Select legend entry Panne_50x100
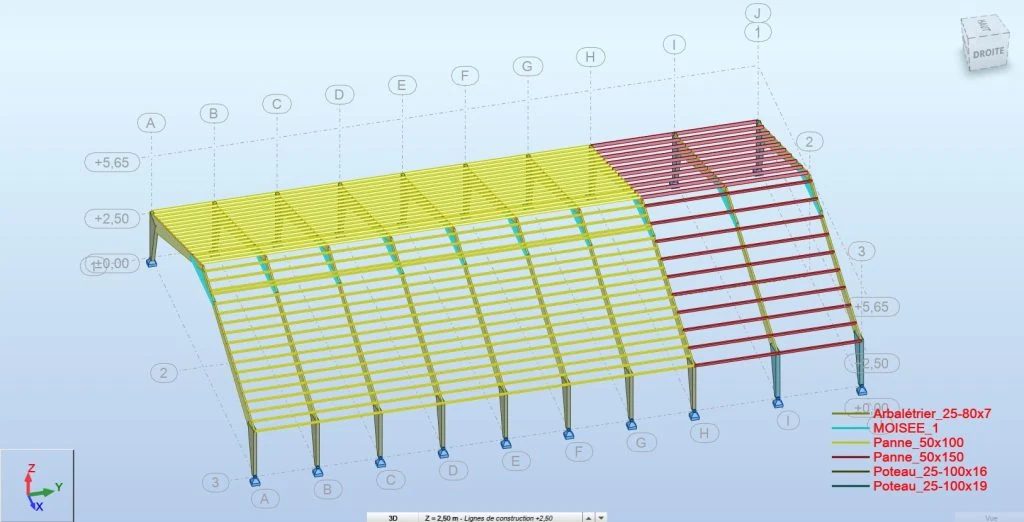Screen dimensions: 1024x522 click(918, 442)
